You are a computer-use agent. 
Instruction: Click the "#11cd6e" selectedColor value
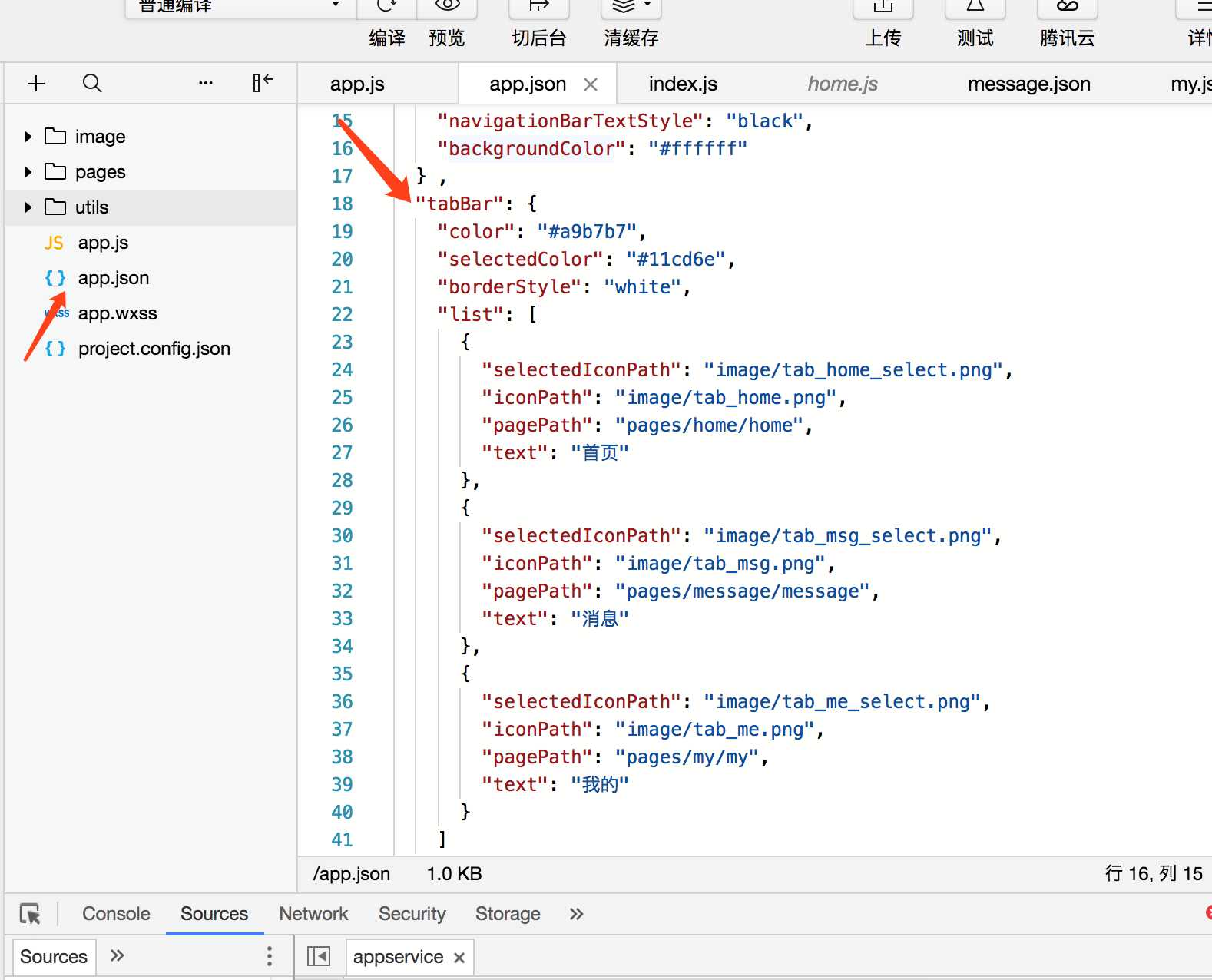[x=675, y=260]
